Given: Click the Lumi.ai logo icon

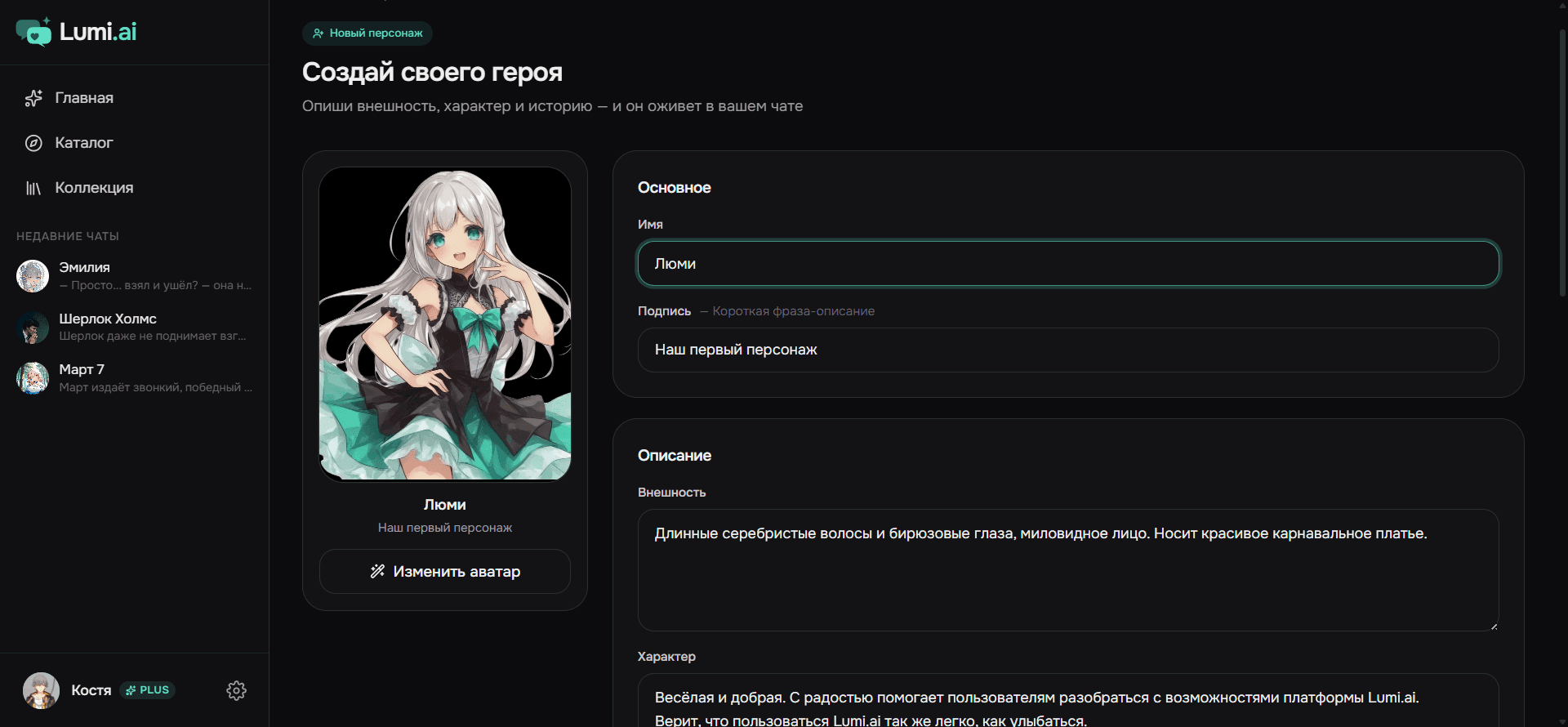Looking at the screenshot, I should 33,32.
